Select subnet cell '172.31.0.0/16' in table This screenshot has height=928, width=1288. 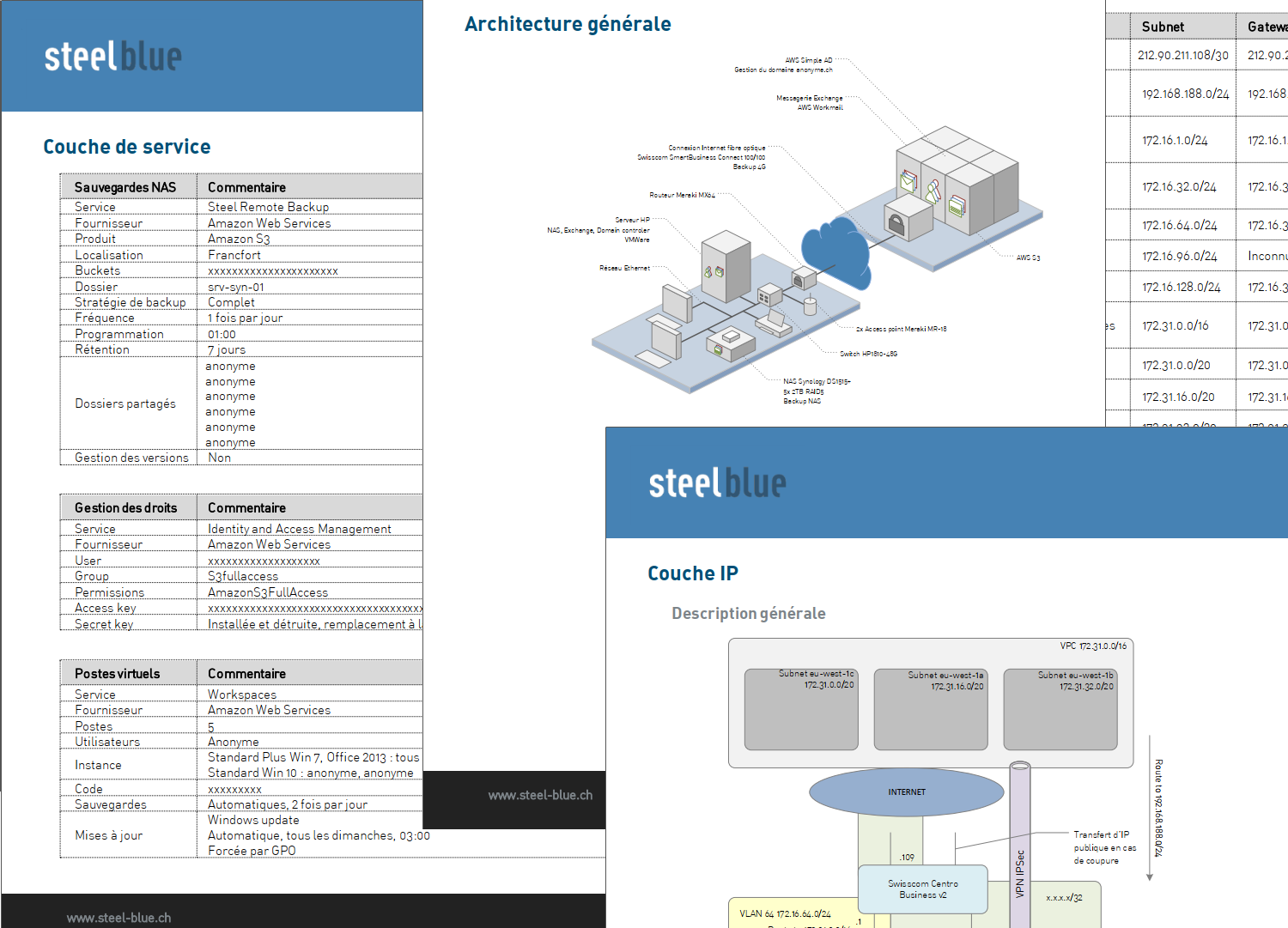point(1175,325)
